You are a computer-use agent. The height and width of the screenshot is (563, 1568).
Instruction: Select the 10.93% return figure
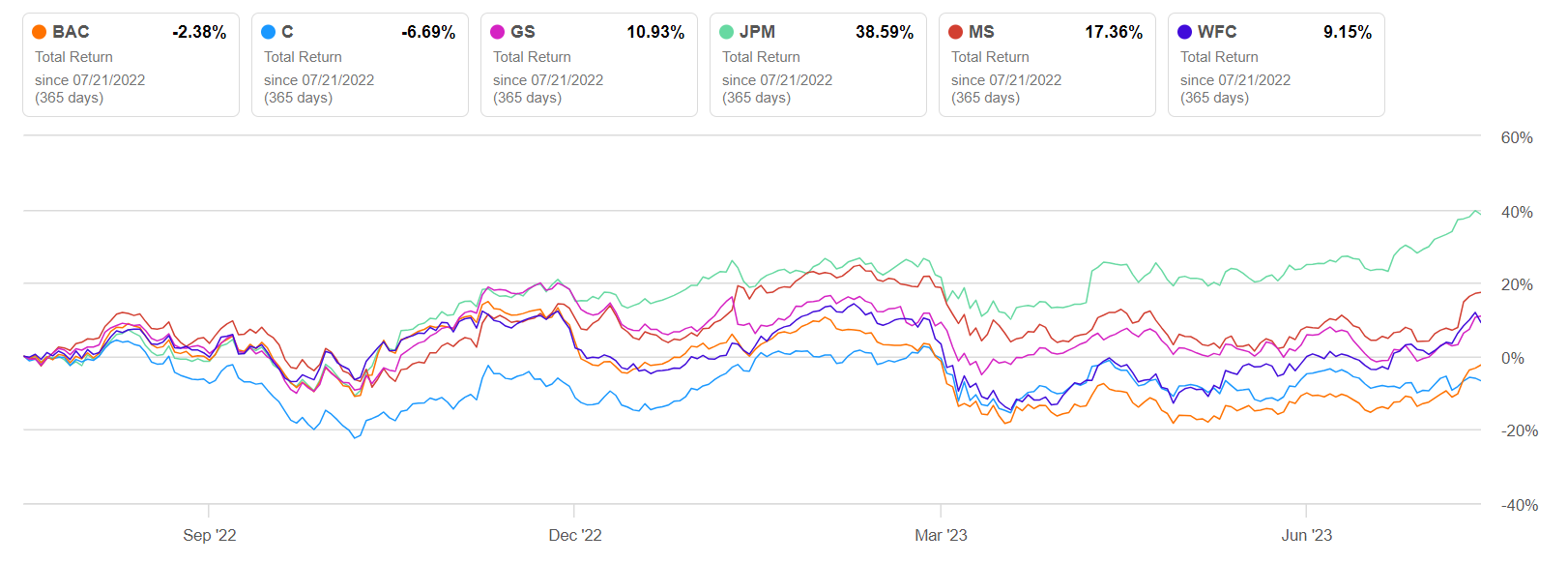point(654,32)
